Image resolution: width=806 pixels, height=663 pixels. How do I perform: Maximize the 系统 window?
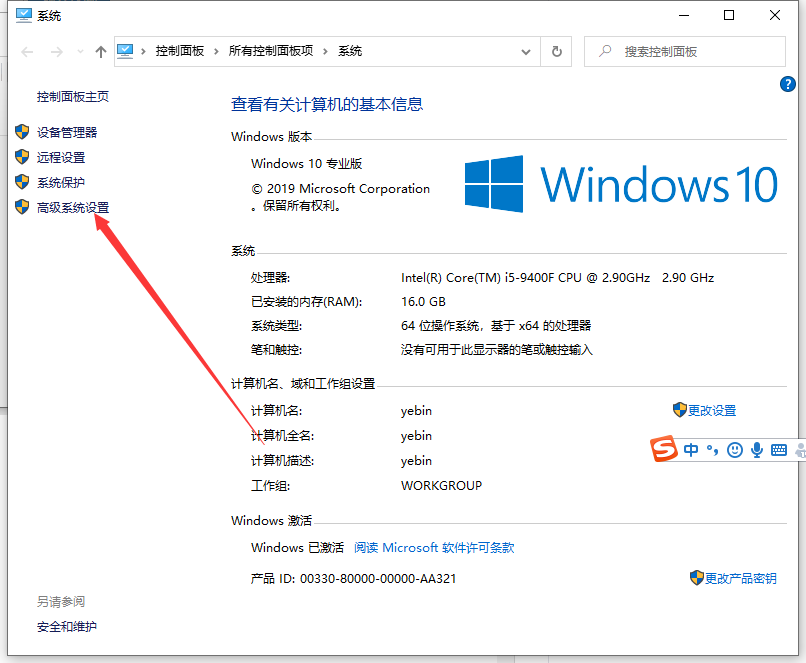click(x=729, y=15)
